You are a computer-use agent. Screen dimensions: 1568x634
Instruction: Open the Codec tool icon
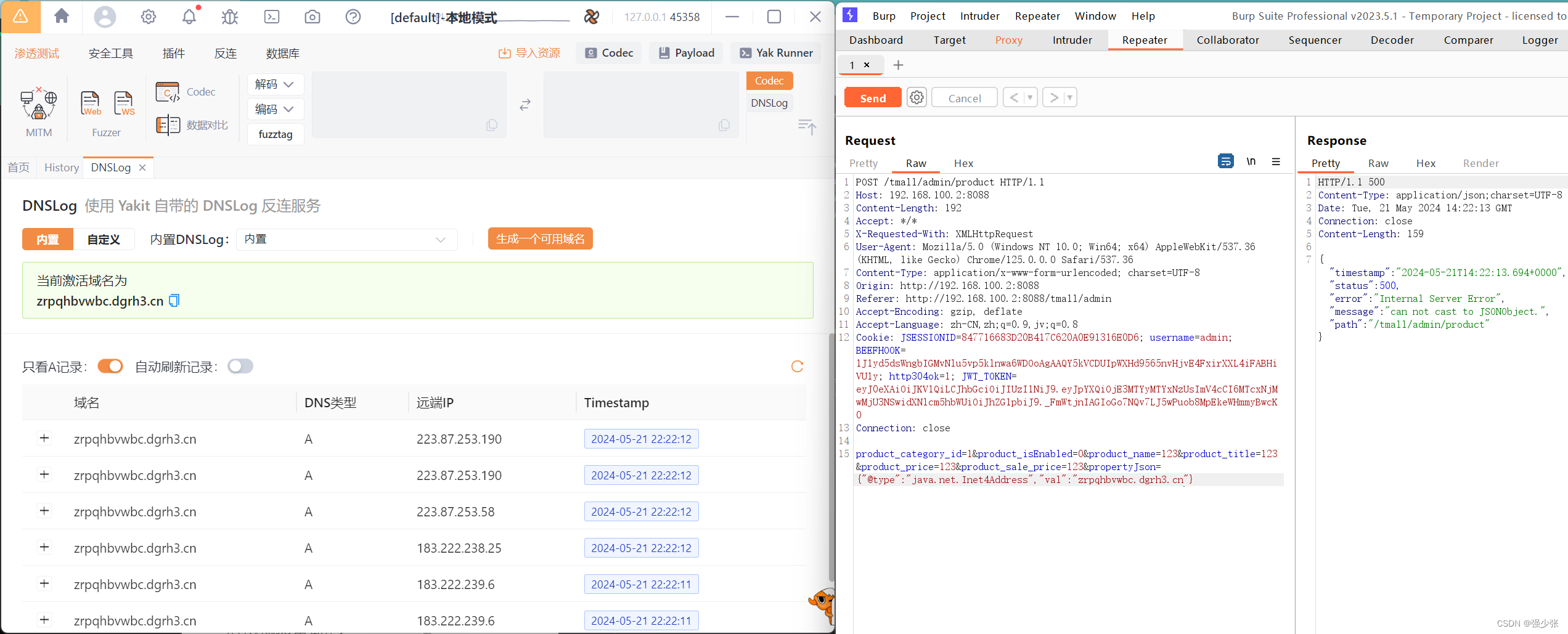click(167, 92)
